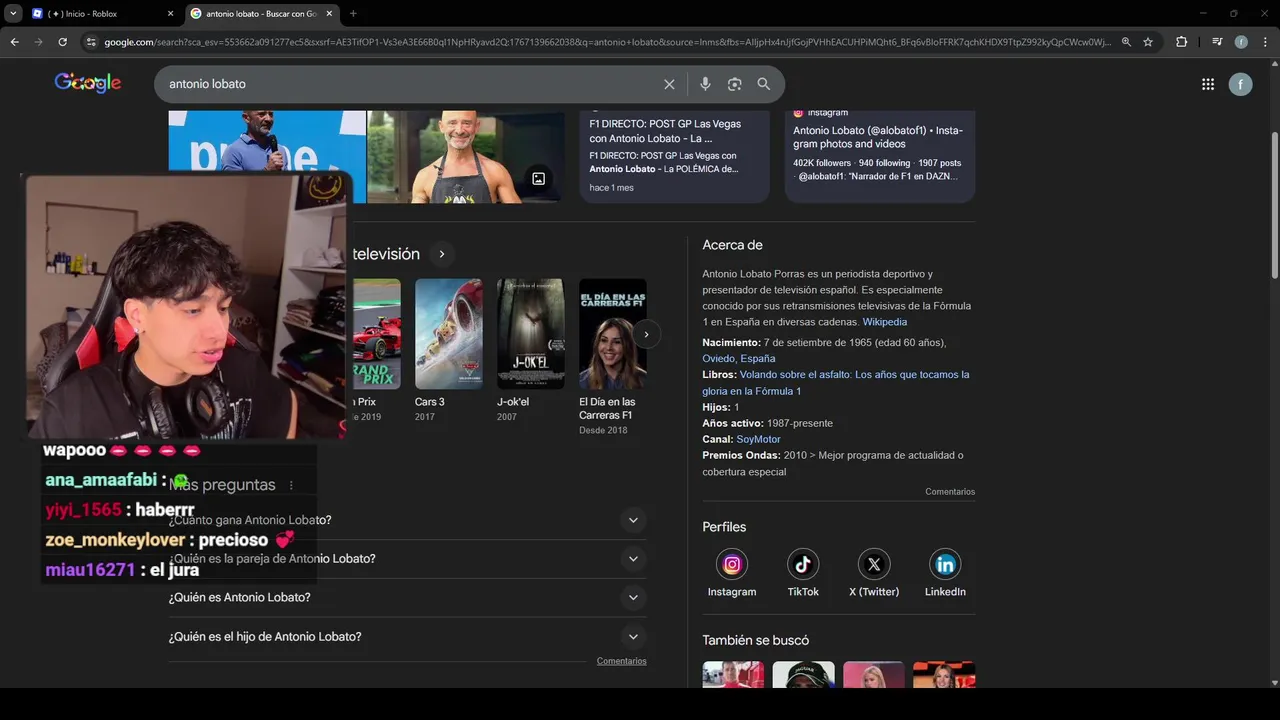
Task: Open the Instagram @alobatof1 result card
Action: 880,157
